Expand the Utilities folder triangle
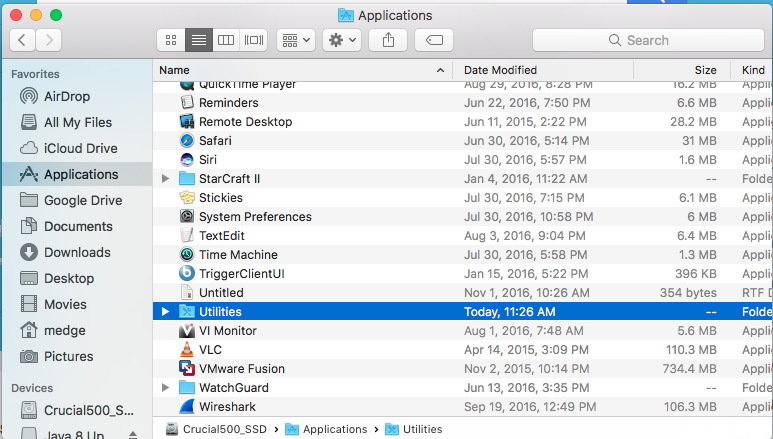The image size is (773, 439). click(166, 312)
